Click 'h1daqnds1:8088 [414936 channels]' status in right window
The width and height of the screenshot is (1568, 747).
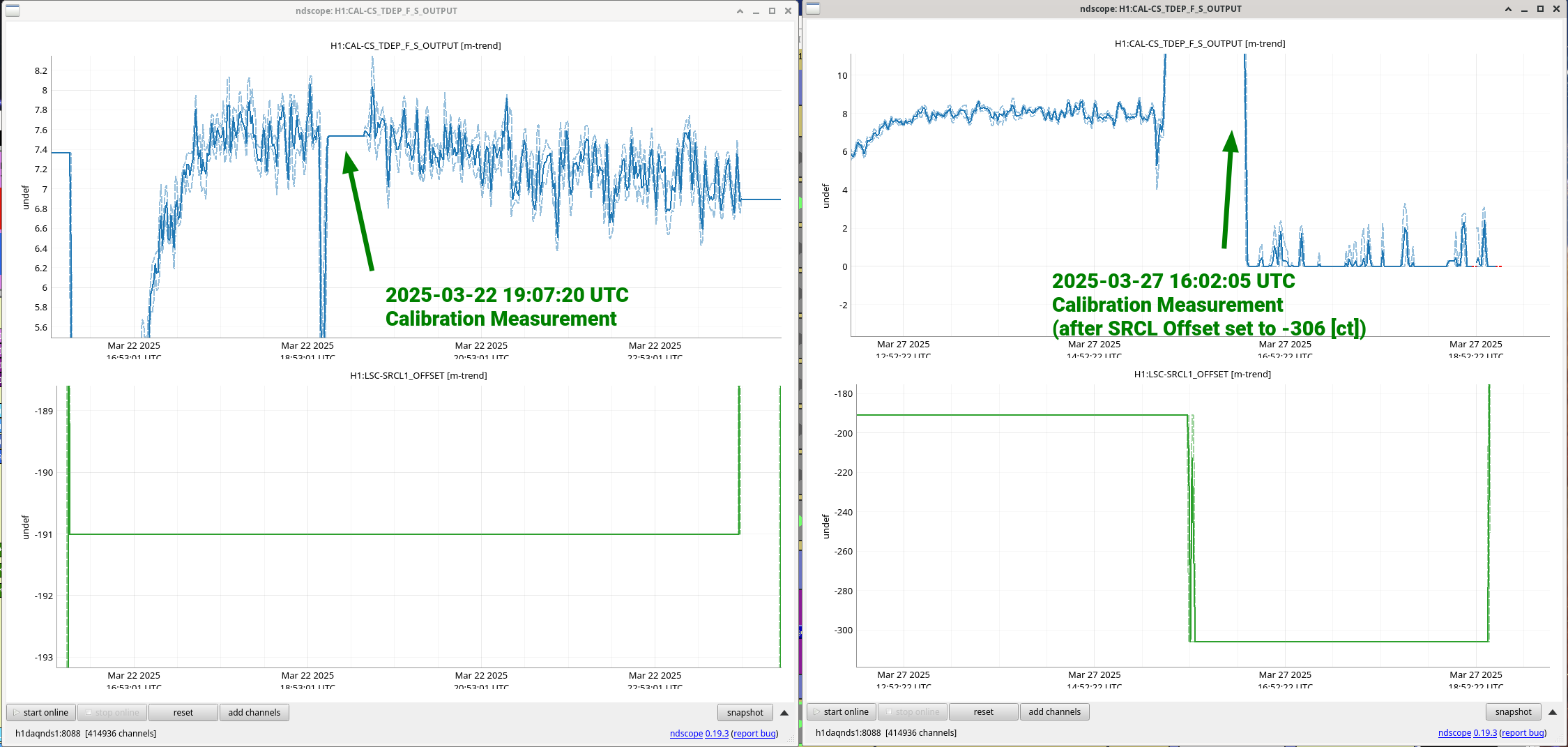(886, 732)
